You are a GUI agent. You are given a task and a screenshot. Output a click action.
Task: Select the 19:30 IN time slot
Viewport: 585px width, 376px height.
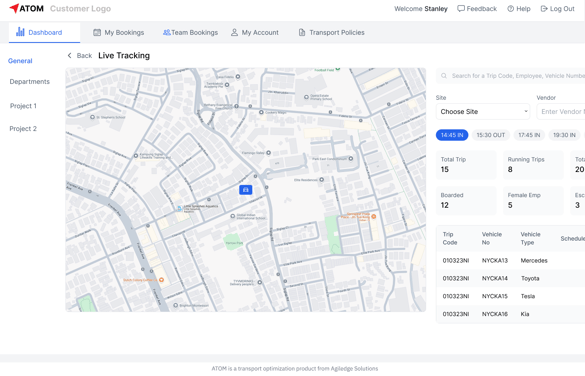point(564,135)
